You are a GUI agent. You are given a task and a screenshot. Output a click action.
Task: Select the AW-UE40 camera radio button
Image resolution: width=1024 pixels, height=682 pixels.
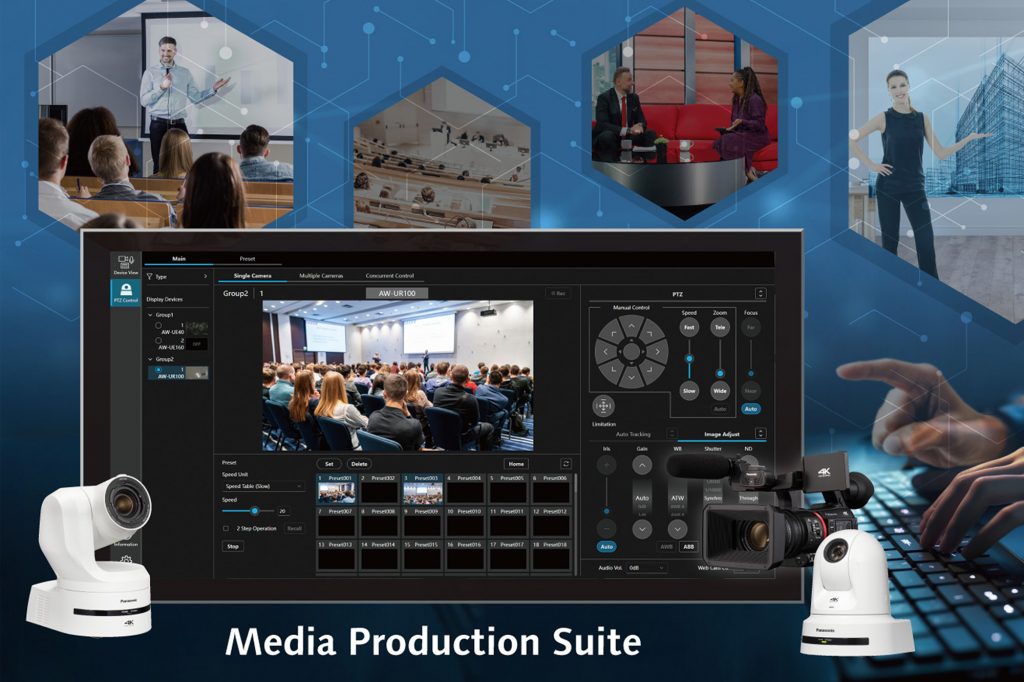(158, 325)
